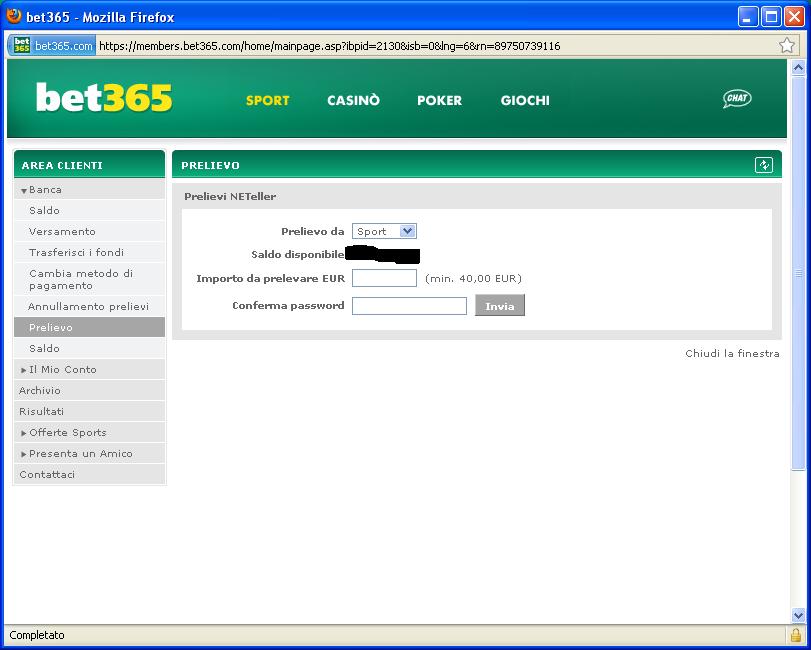811x650 pixels.
Task: Click the bookmark star in address bar
Action: (787, 46)
